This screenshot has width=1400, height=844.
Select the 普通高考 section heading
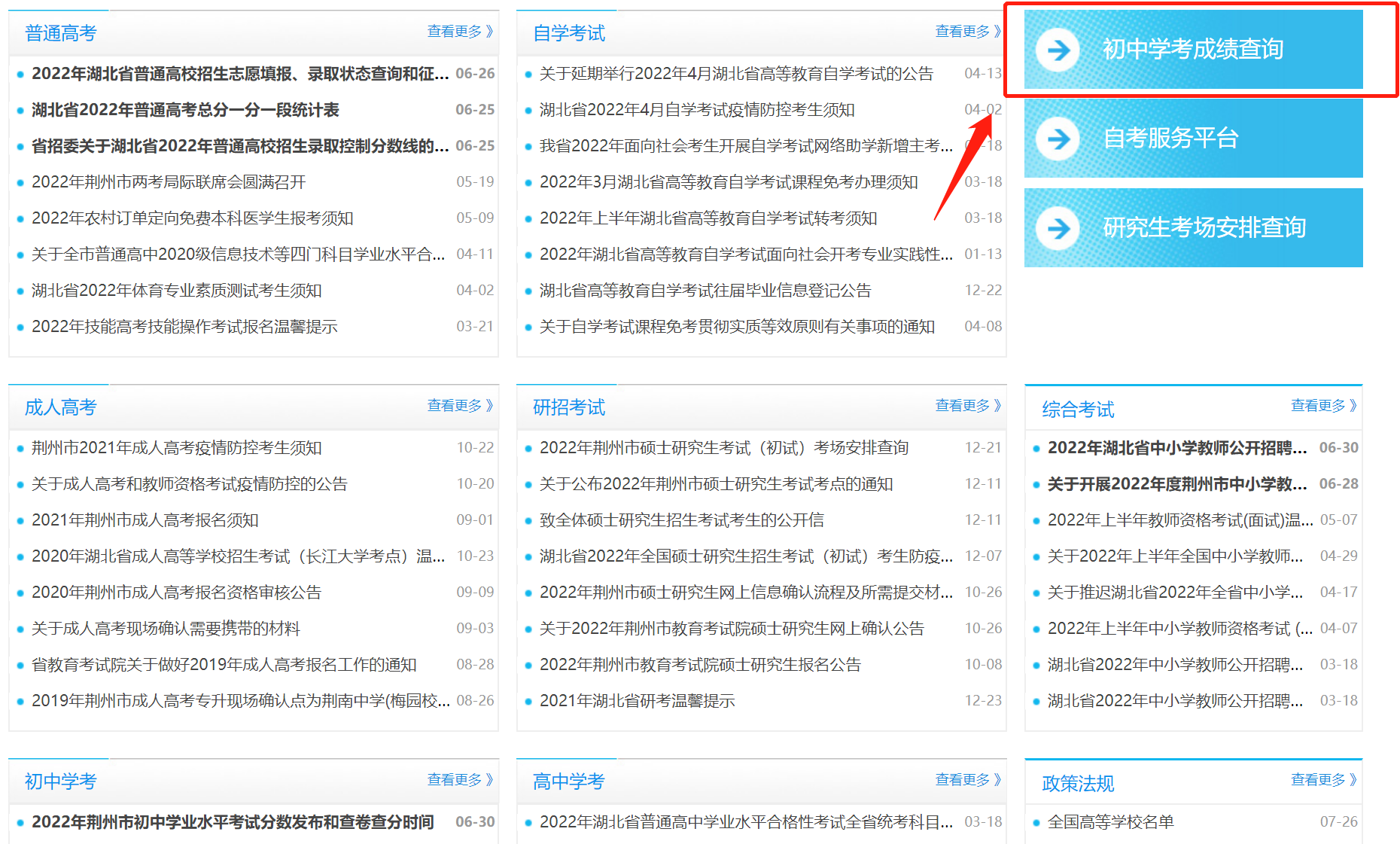click(60, 33)
